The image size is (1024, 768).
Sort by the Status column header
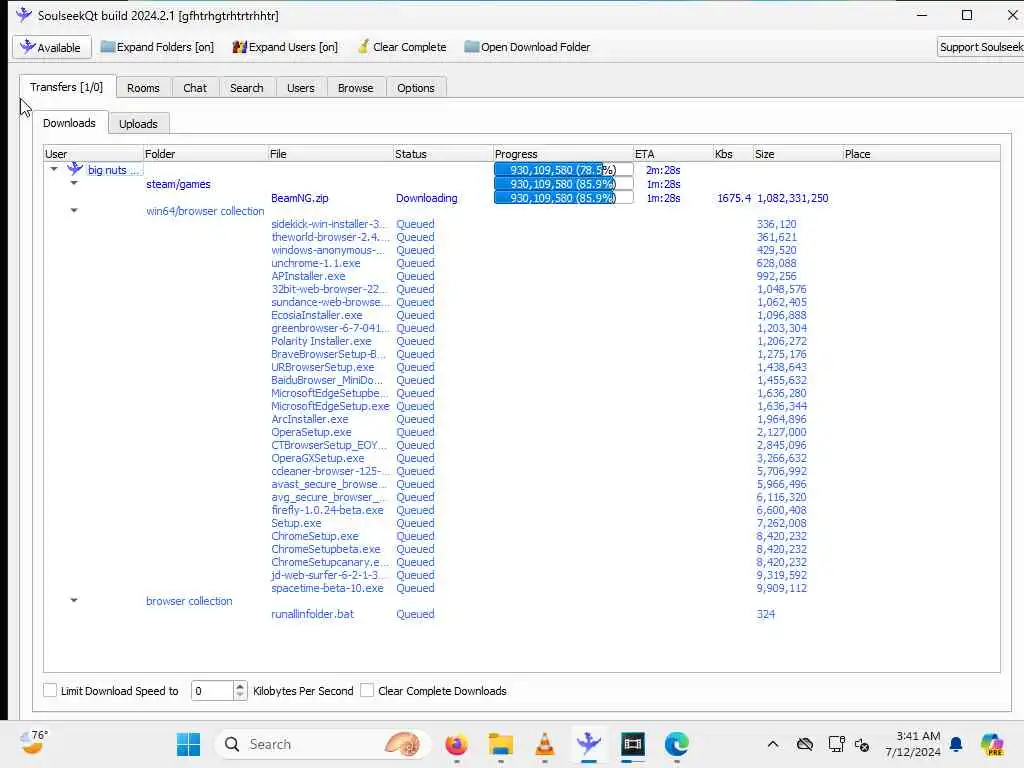point(443,153)
